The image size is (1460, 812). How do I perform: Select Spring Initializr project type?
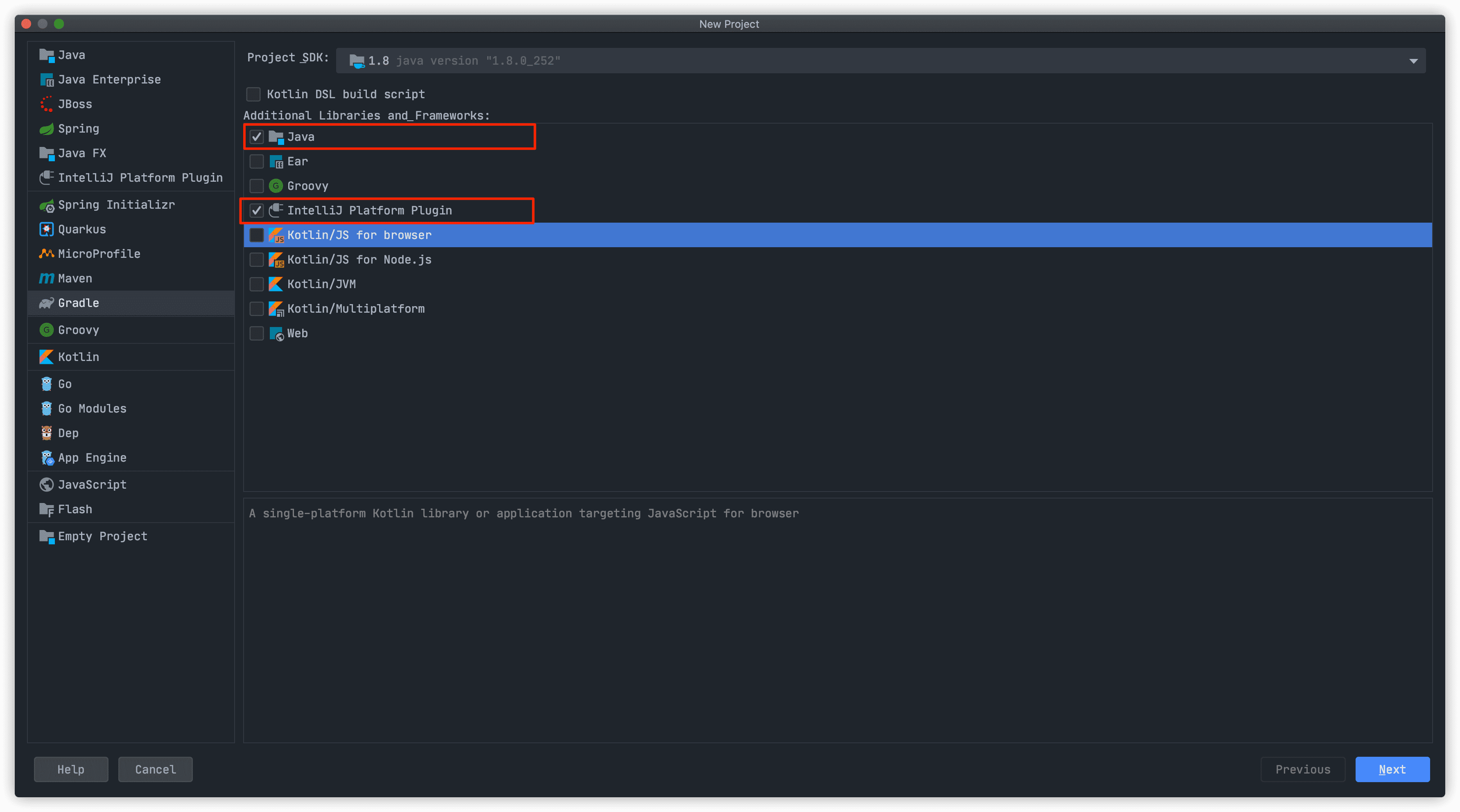(x=116, y=205)
